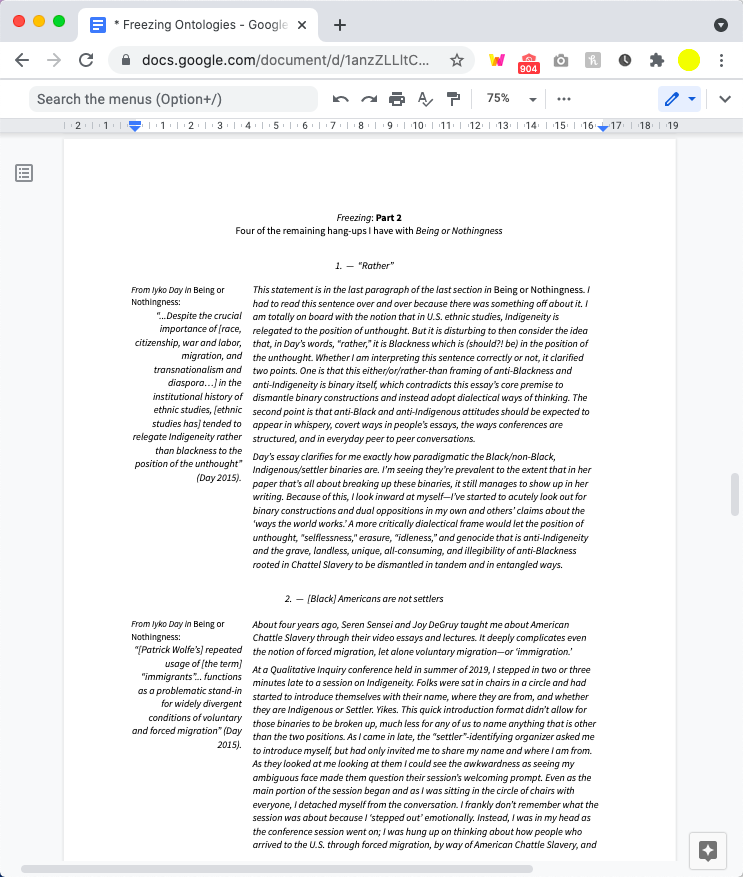Bookmark this page with star icon
The image size is (743, 877).
click(457, 60)
